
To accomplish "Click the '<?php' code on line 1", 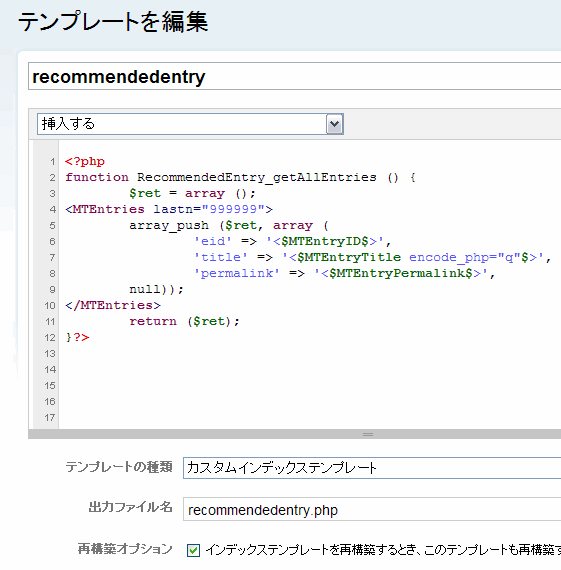I will 85,161.
